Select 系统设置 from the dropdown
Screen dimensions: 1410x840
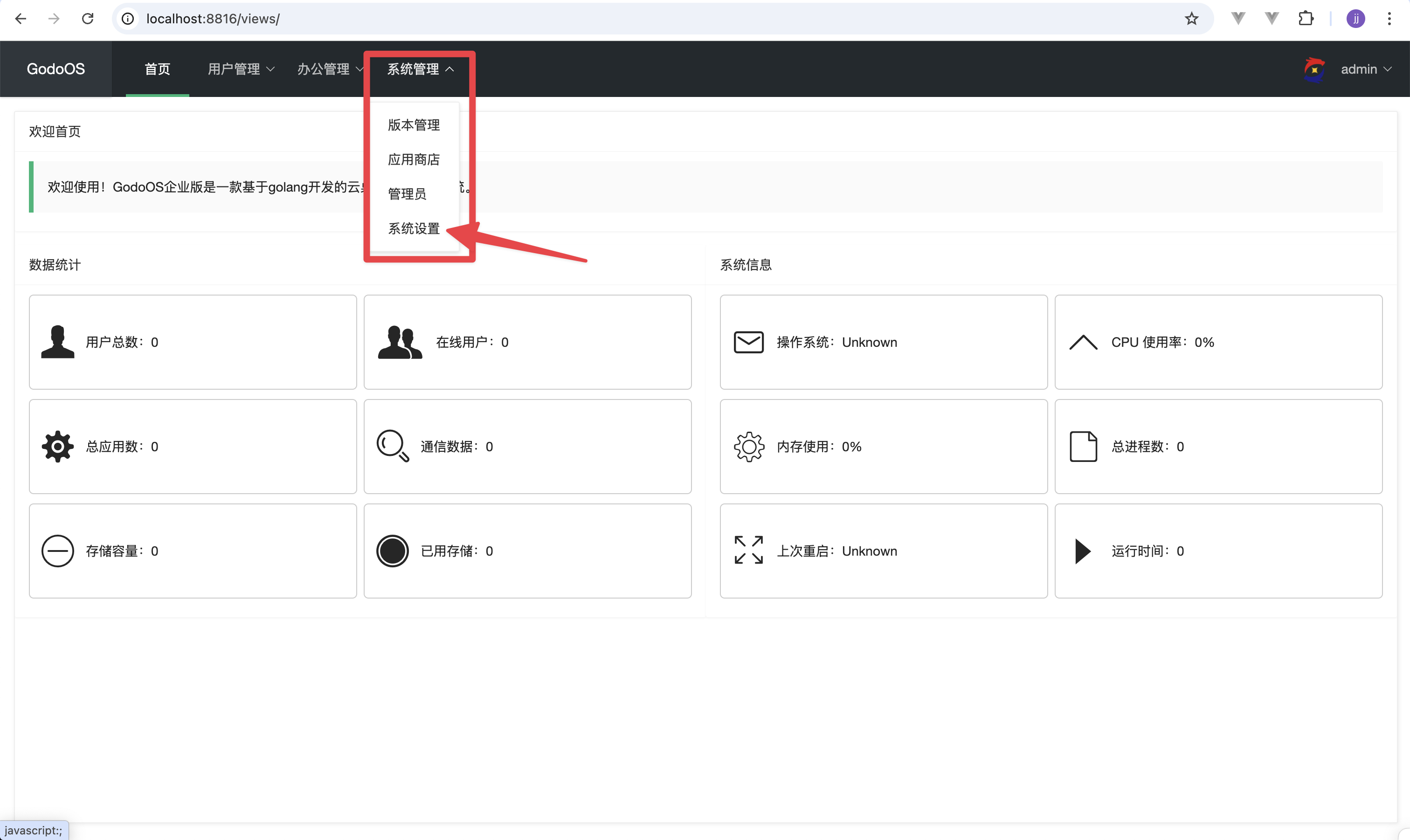(x=414, y=229)
